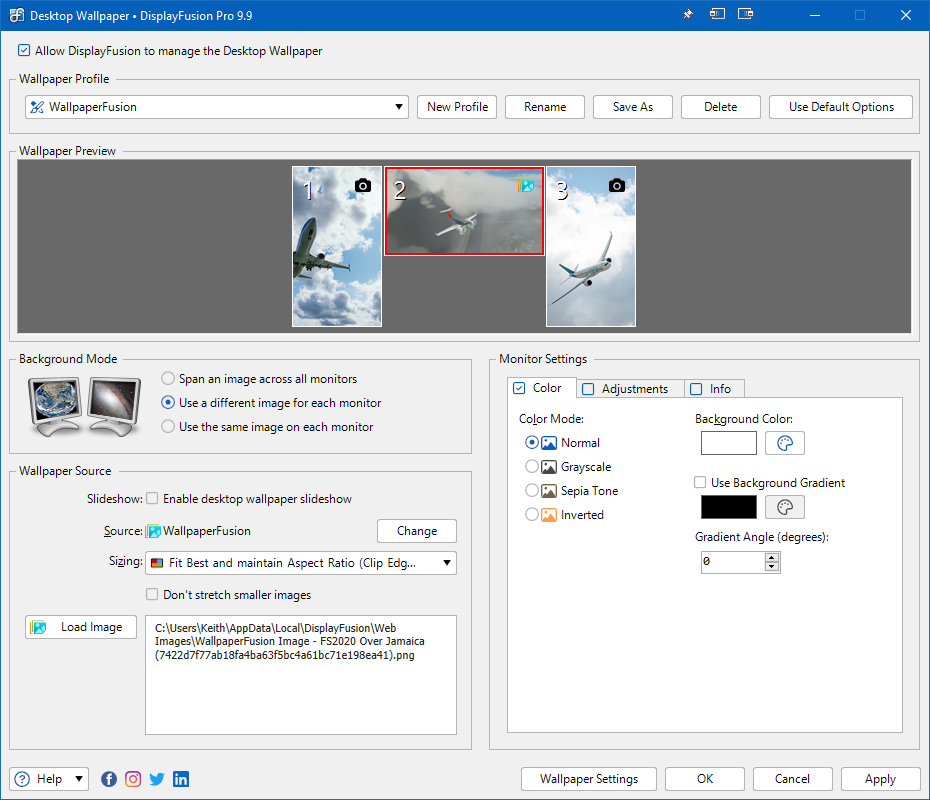Click WallpaperFusion icon on monitor 2 preview

click(x=526, y=186)
